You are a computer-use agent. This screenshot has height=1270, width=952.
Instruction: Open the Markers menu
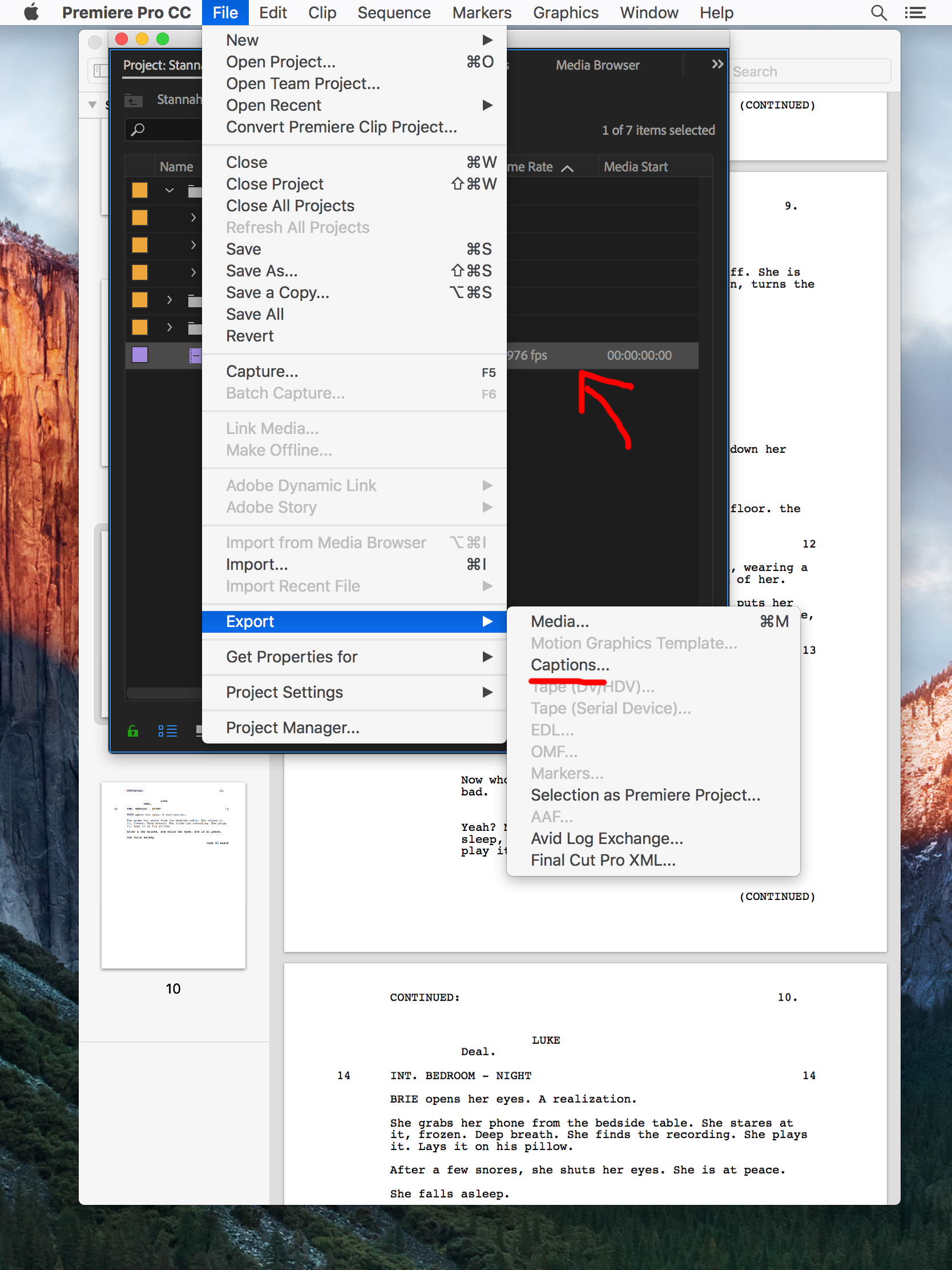point(482,13)
